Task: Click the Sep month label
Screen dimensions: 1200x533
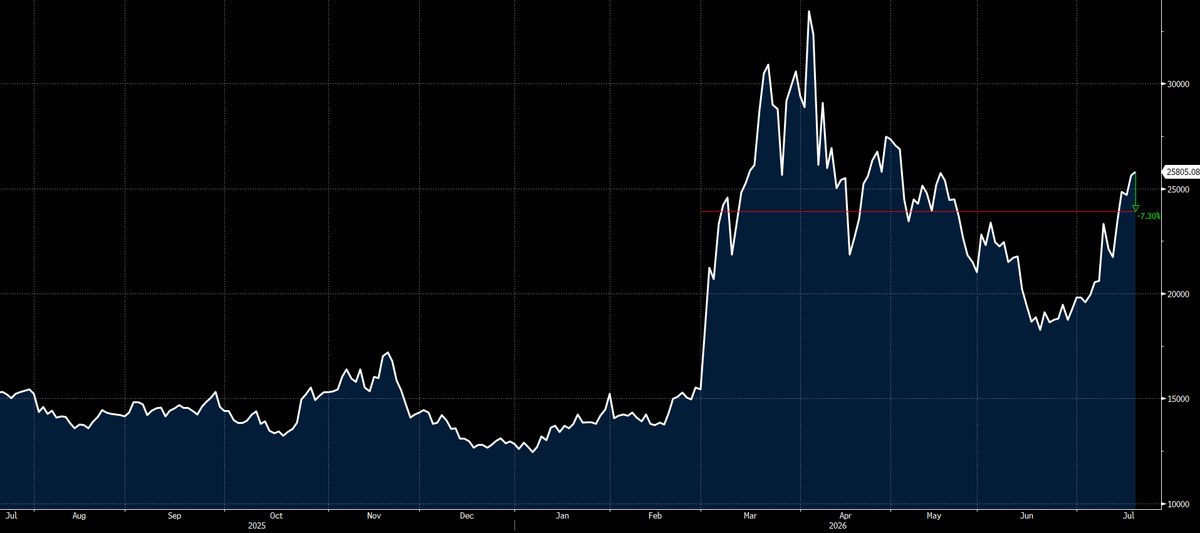Action: [174, 516]
